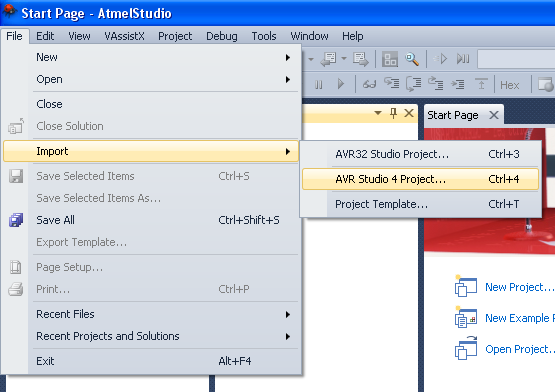Click the up-arrow-under-bar debug toolbar icon

[x=481, y=84]
